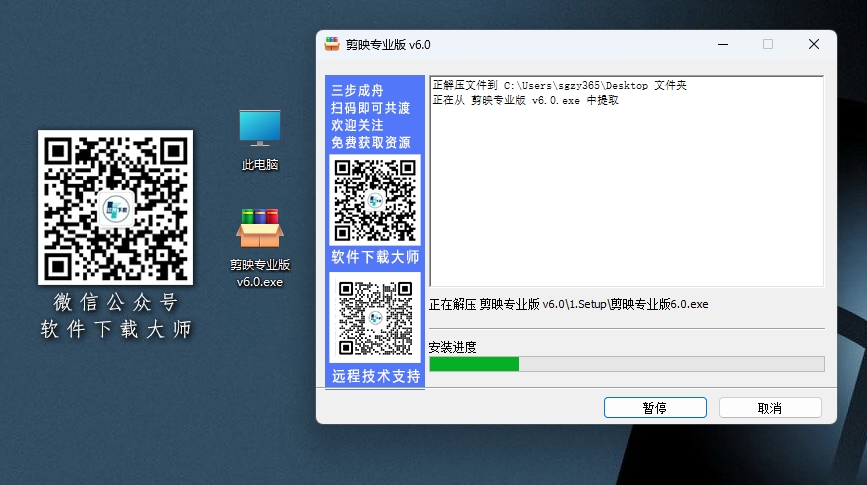Click the 免费获取资源 text in sidebar
Viewport: 867px width, 485px height.
371,143
